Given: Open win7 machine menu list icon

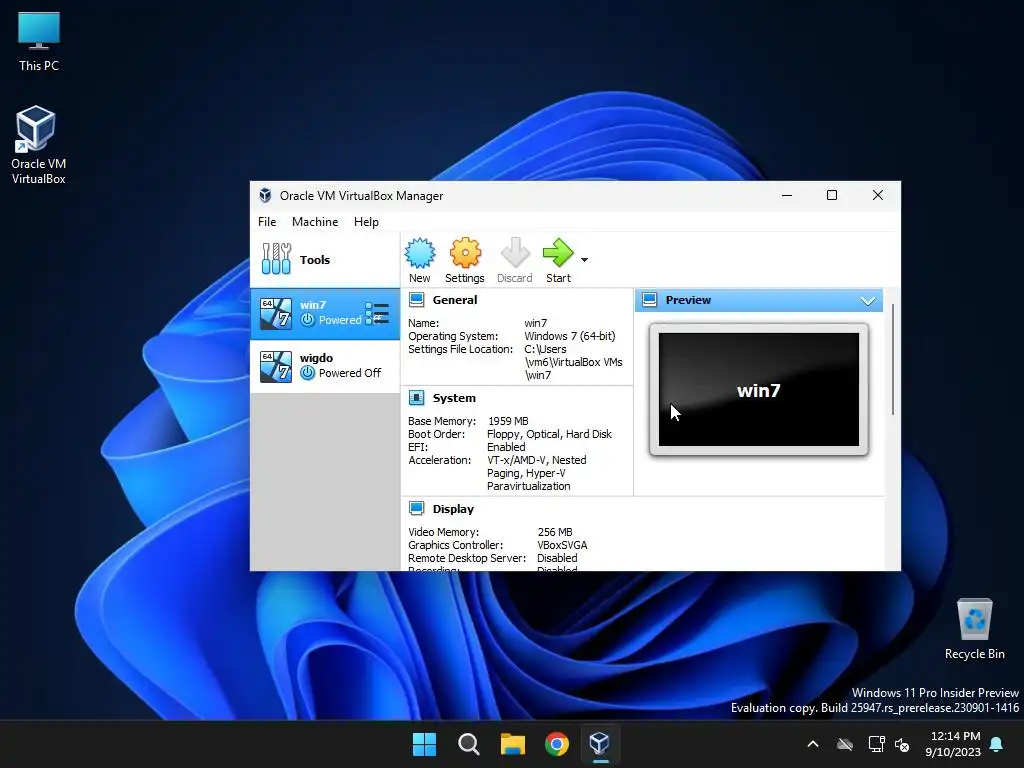Looking at the screenshot, I should pyautogui.click(x=377, y=313).
